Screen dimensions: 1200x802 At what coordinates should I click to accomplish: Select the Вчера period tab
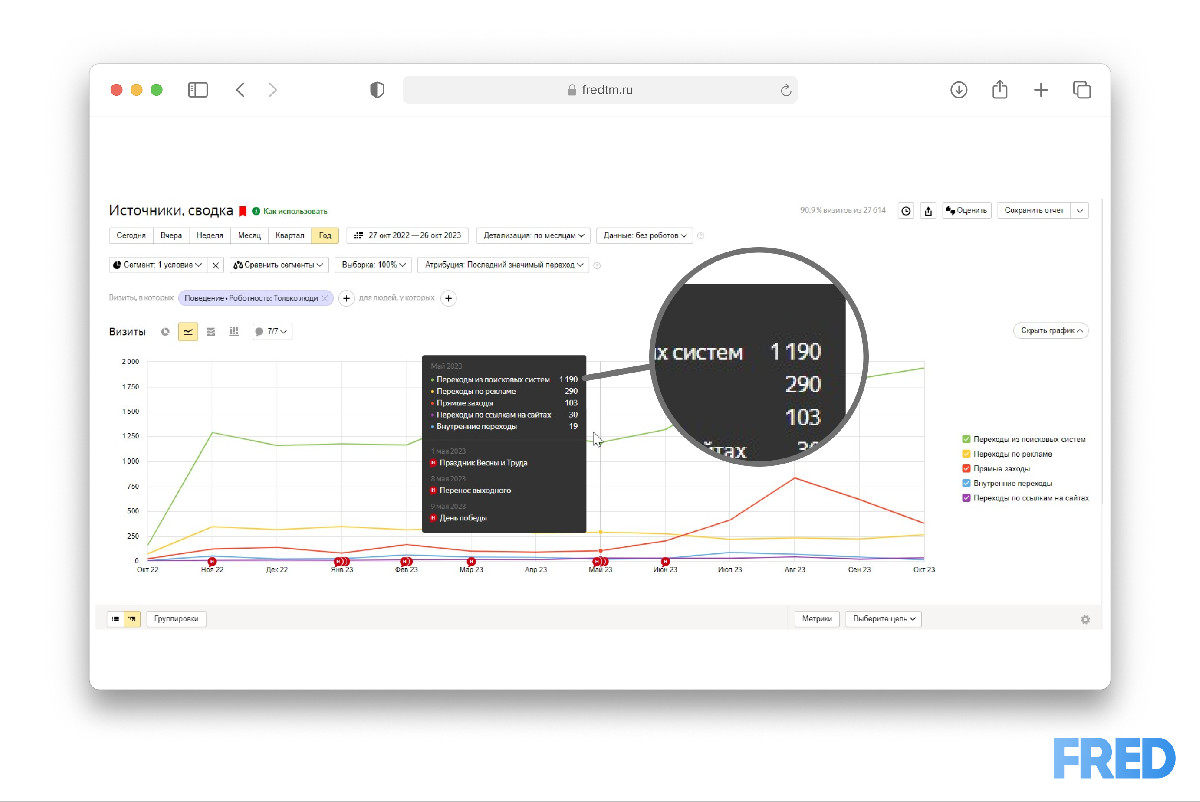[171, 236]
